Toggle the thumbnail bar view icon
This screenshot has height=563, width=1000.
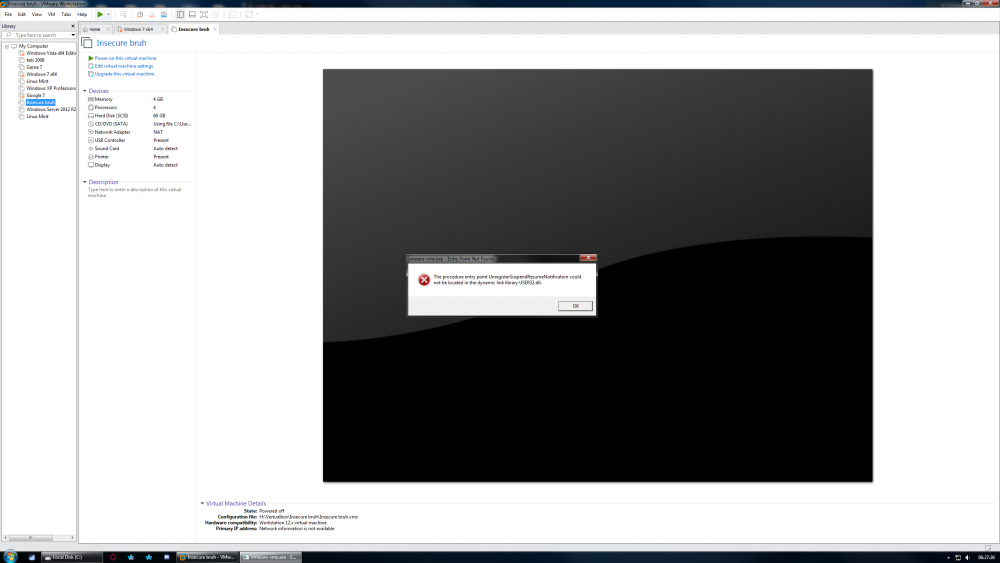[x=192, y=14]
